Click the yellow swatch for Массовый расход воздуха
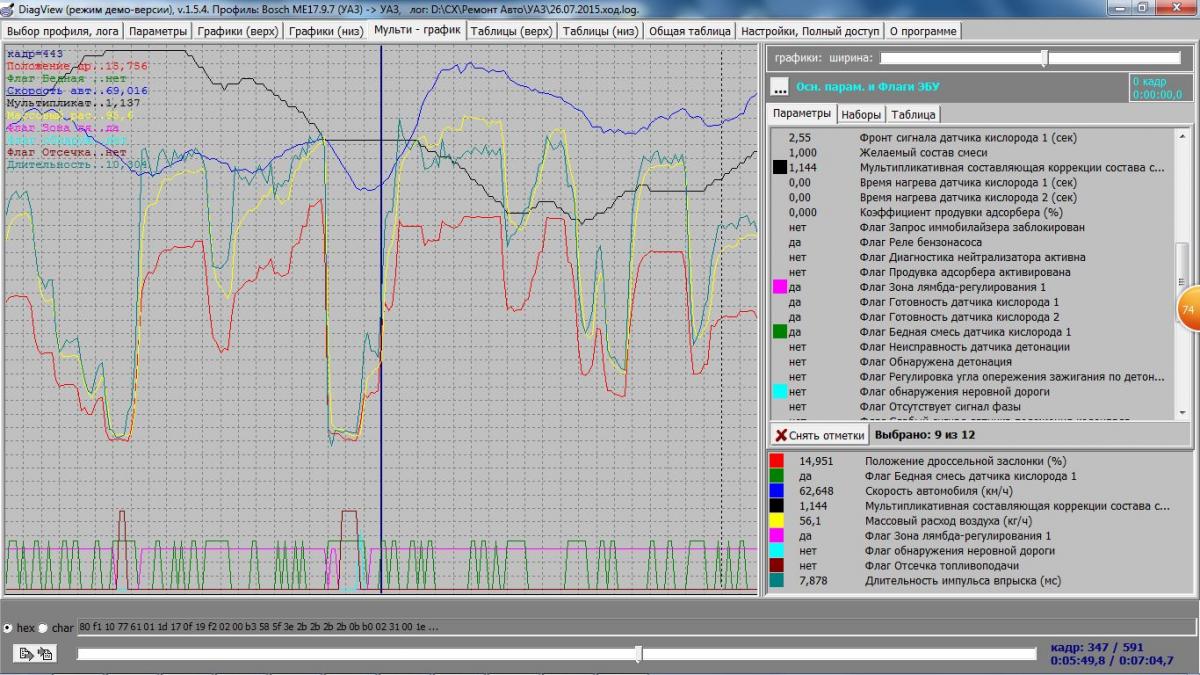The width and height of the screenshot is (1200, 675). pyautogui.click(x=777, y=521)
